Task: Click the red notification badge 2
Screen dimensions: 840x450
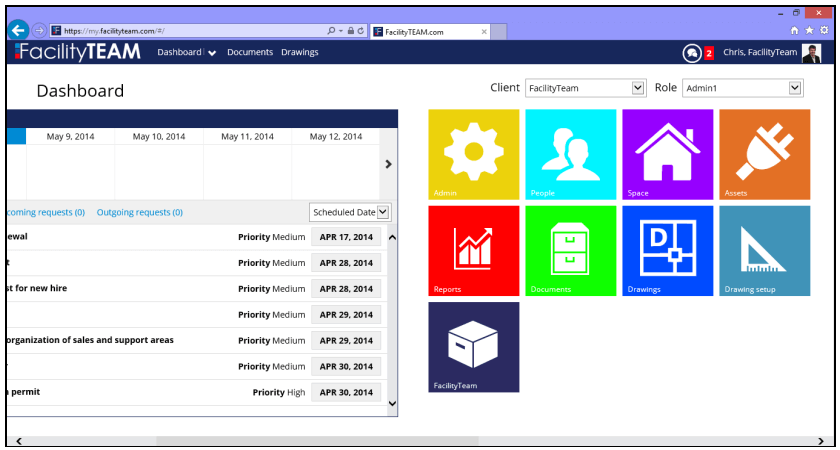Action: coord(709,53)
